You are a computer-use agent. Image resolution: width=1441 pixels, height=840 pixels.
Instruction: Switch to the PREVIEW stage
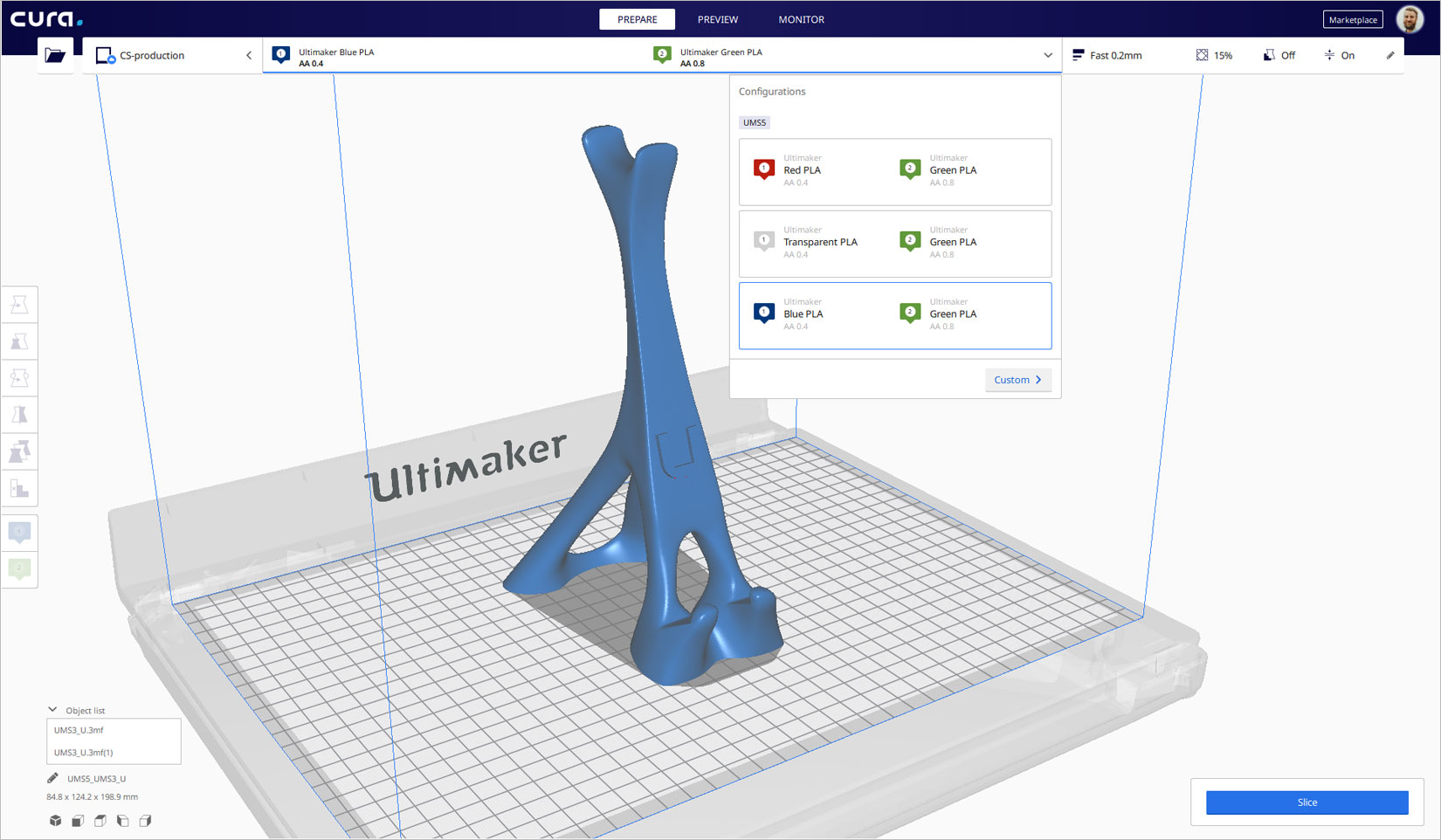pos(718,19)
